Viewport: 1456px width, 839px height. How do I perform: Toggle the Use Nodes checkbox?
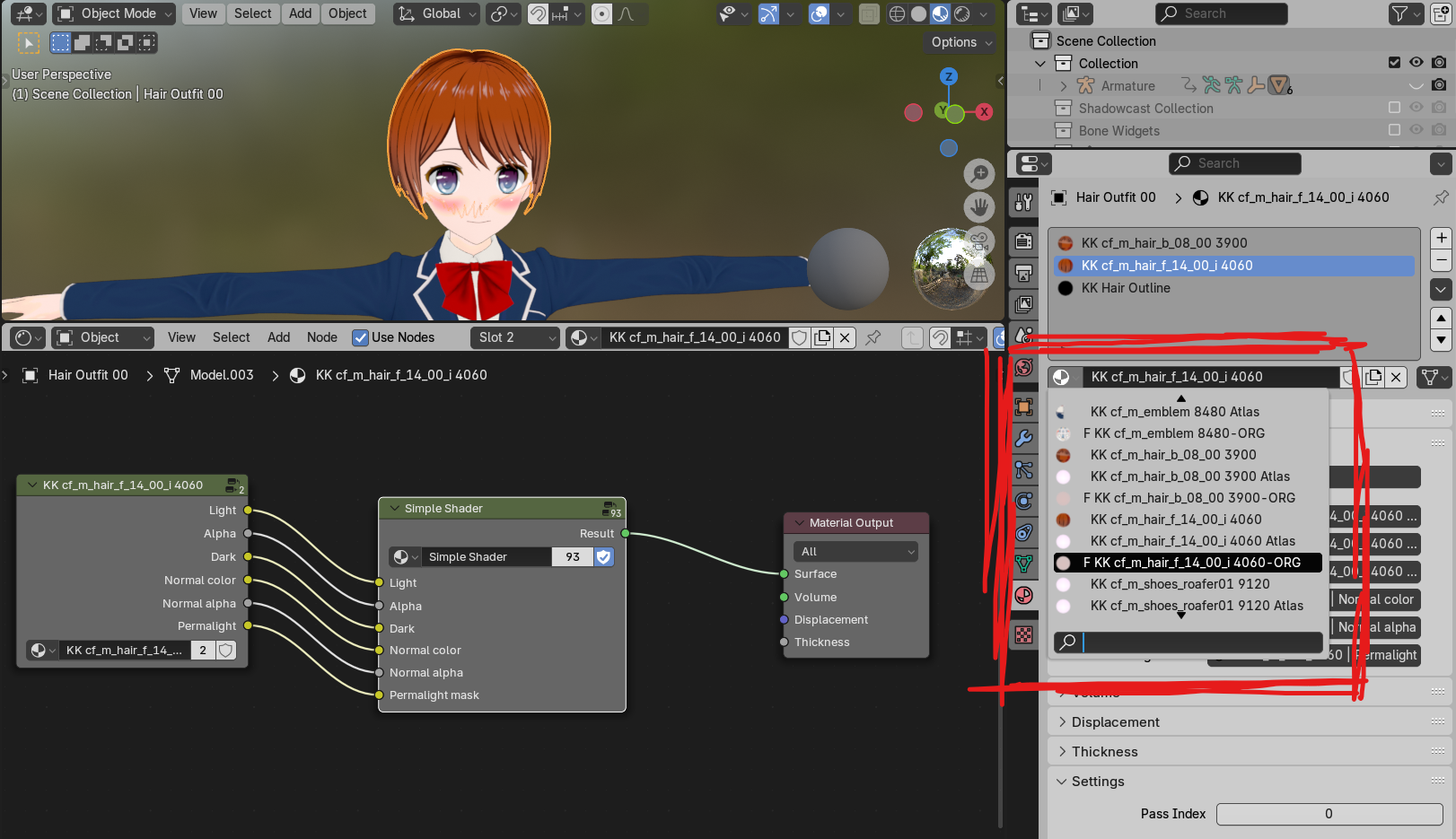click(361, 337)
